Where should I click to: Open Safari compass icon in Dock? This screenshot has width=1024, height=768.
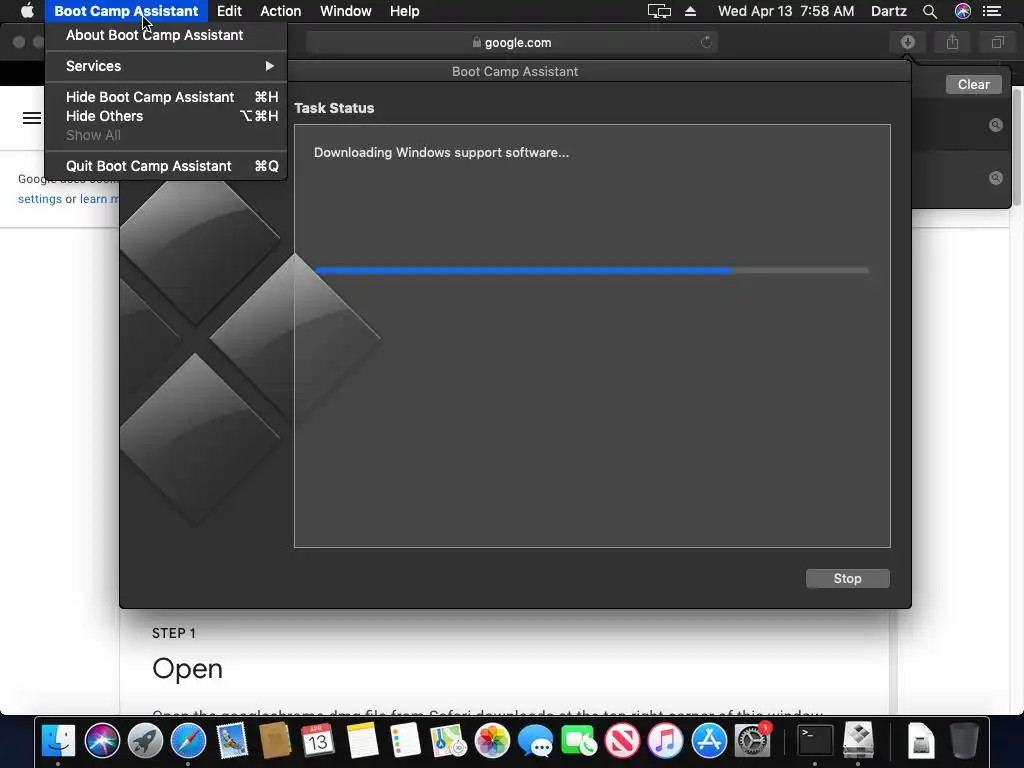pos(188,741)
